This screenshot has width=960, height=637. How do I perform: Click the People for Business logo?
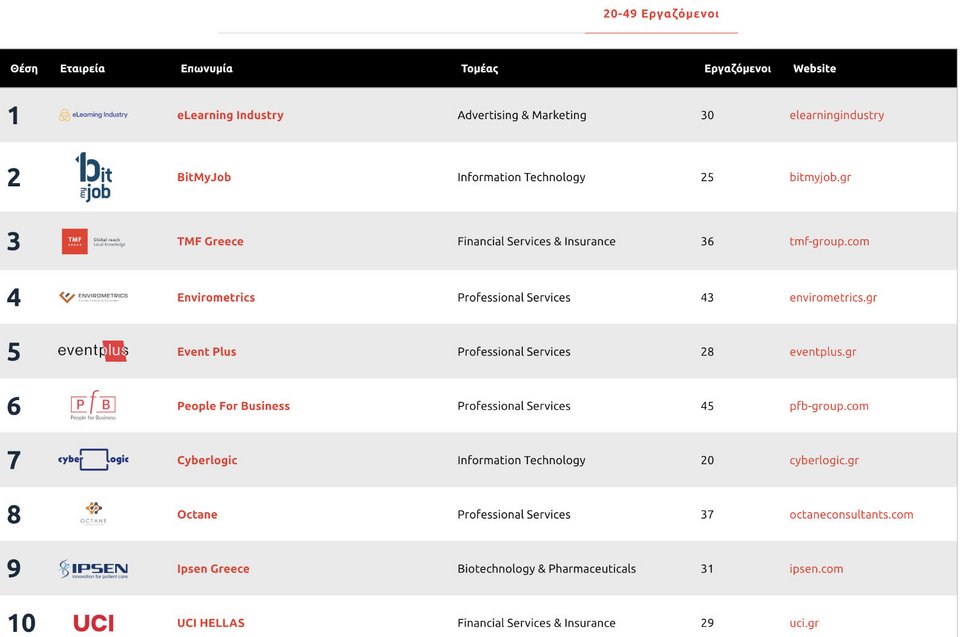tap(93, 406)
